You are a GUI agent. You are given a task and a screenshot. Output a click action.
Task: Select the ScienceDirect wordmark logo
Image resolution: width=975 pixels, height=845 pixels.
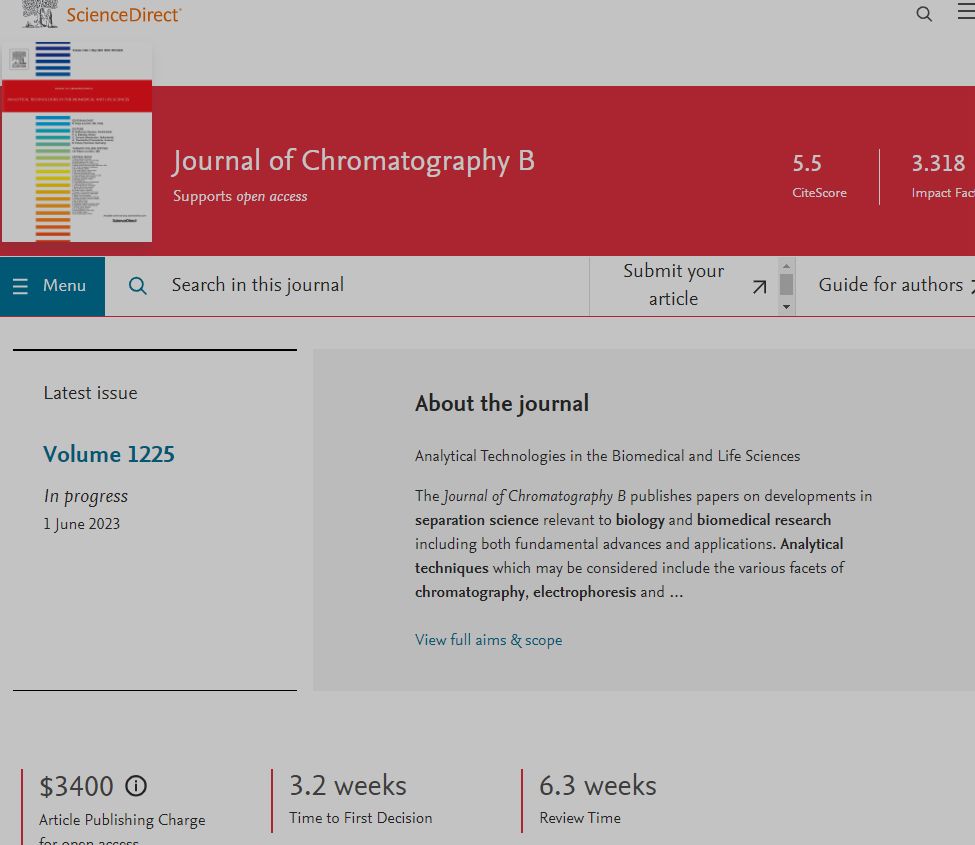(123, 14)
